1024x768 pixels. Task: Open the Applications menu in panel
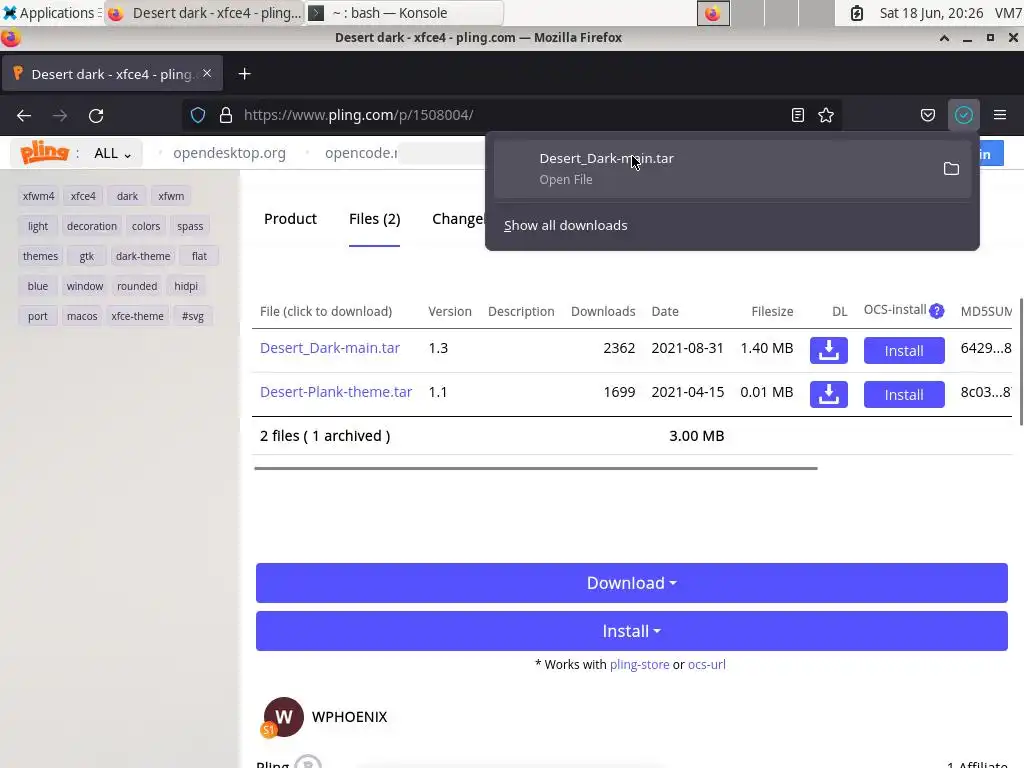coord(50,13)
